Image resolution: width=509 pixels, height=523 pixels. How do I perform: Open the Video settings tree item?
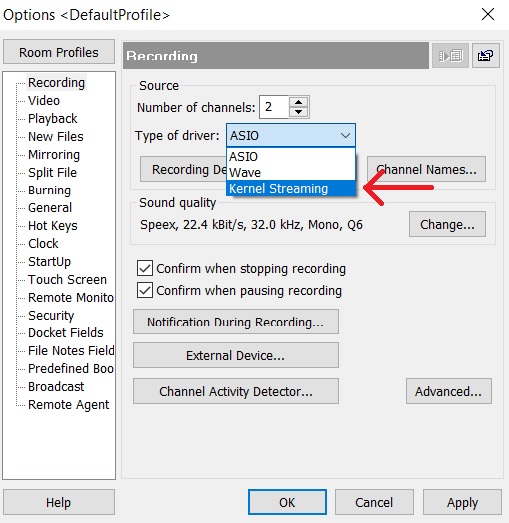(x=44, y=100)
